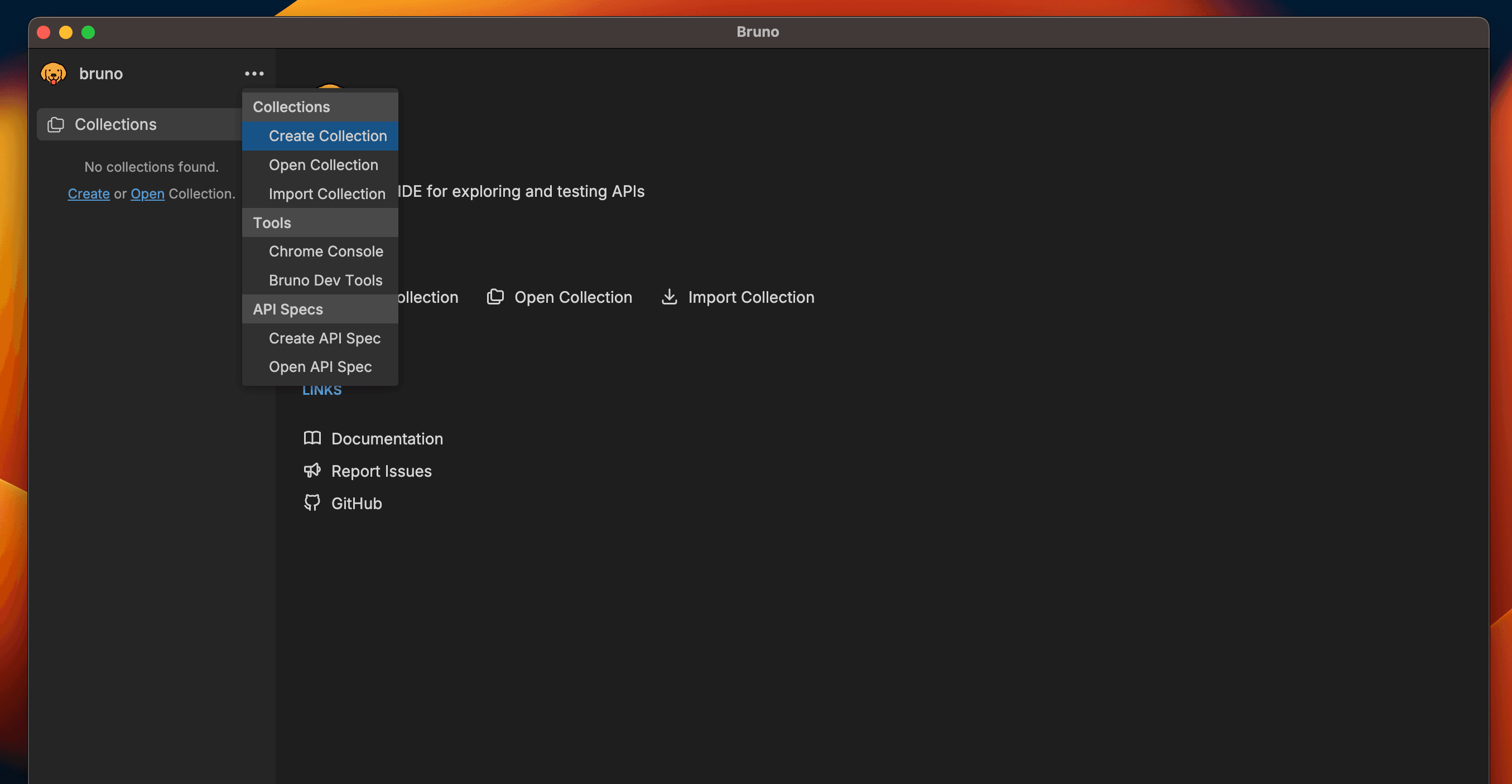Select Import Collection from the menu
This screenshot has width=1512, height=784.
click(326, 193)
